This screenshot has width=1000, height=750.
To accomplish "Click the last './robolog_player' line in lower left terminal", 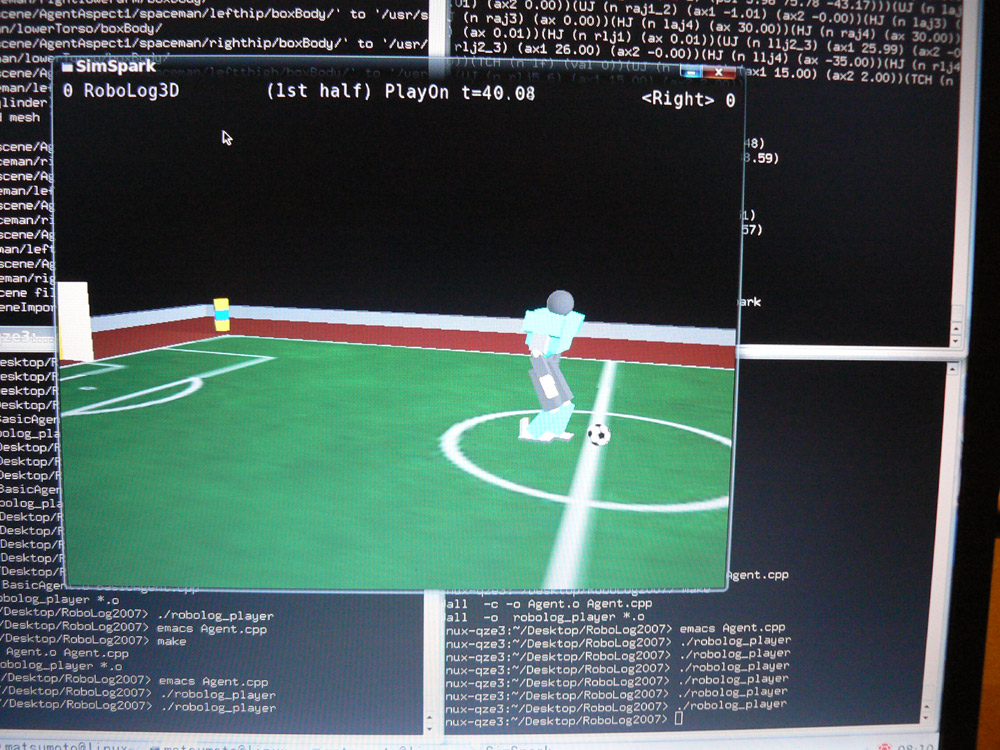I will [x=218, y=708].
